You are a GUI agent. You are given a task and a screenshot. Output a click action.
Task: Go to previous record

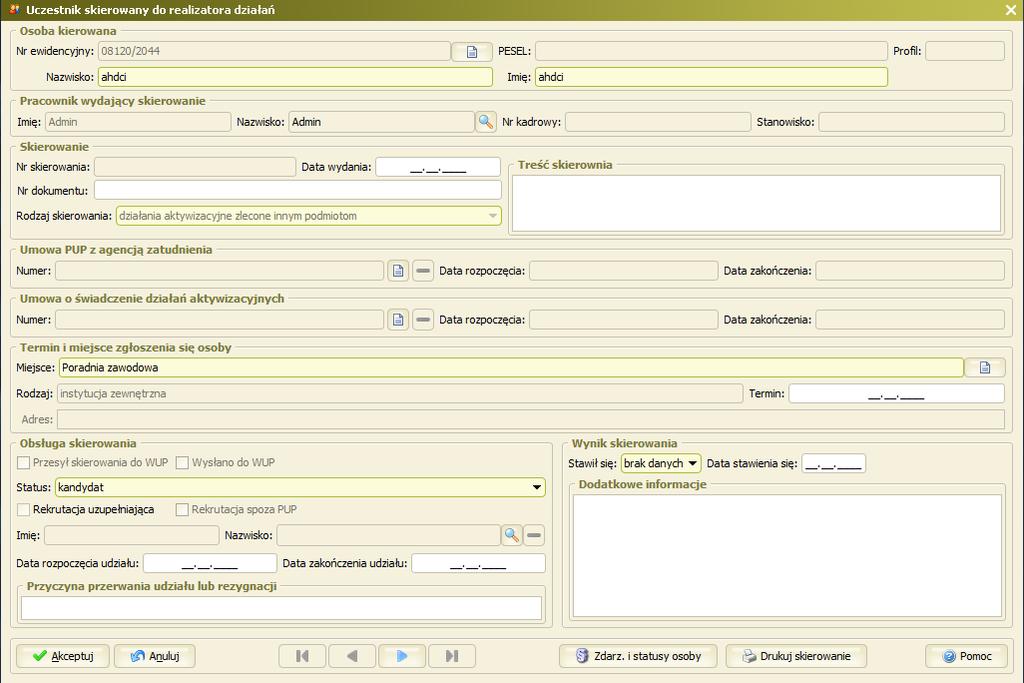pos(352,656)
